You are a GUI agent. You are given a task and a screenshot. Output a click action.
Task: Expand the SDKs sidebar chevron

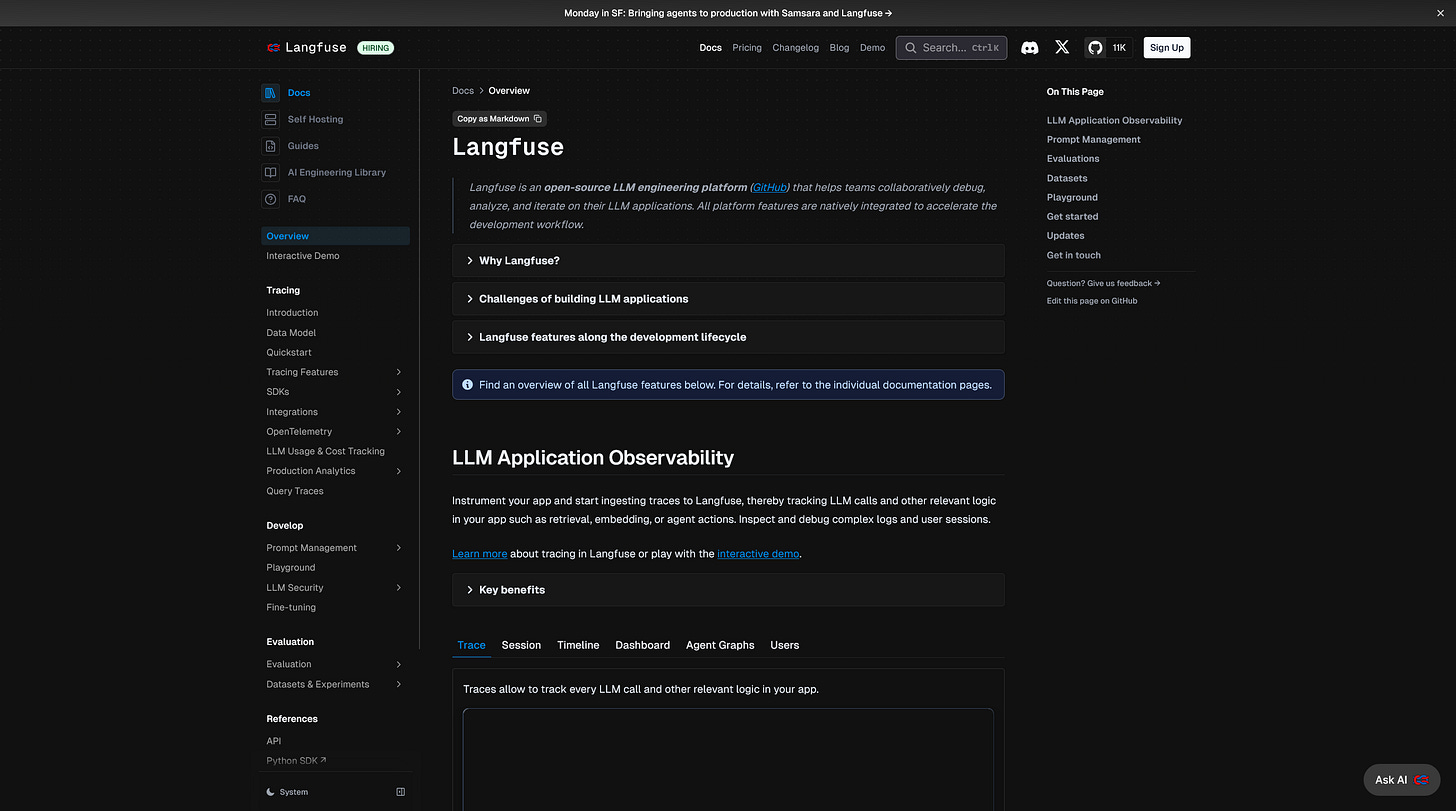coord(399,392)
